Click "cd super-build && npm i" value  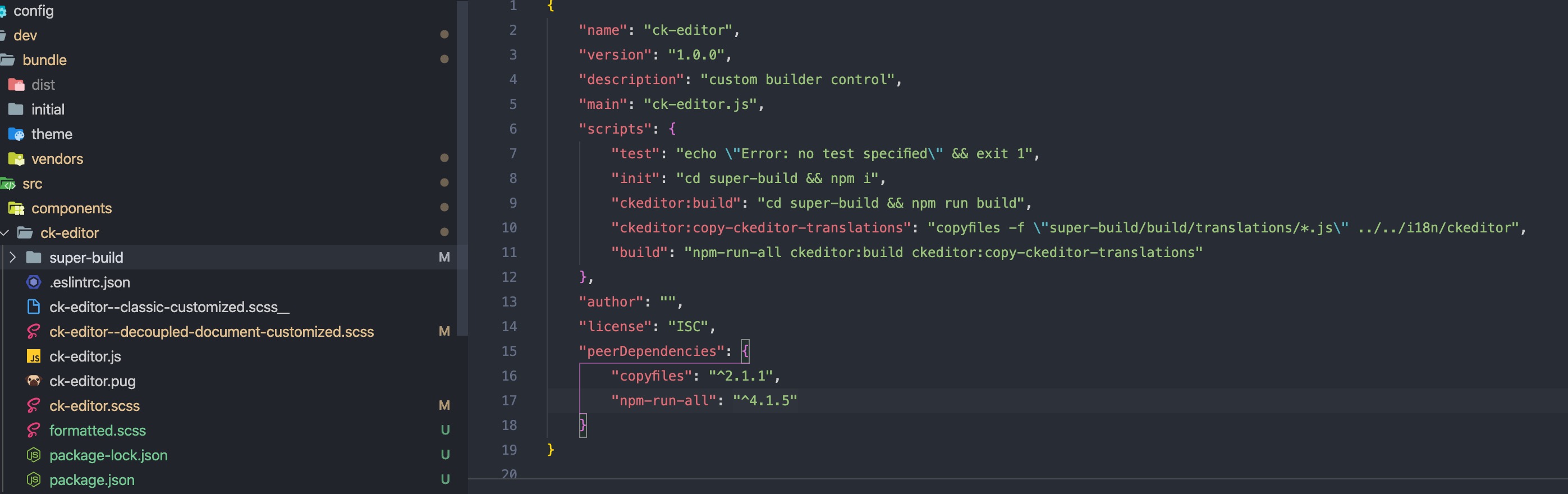[777, 179]
